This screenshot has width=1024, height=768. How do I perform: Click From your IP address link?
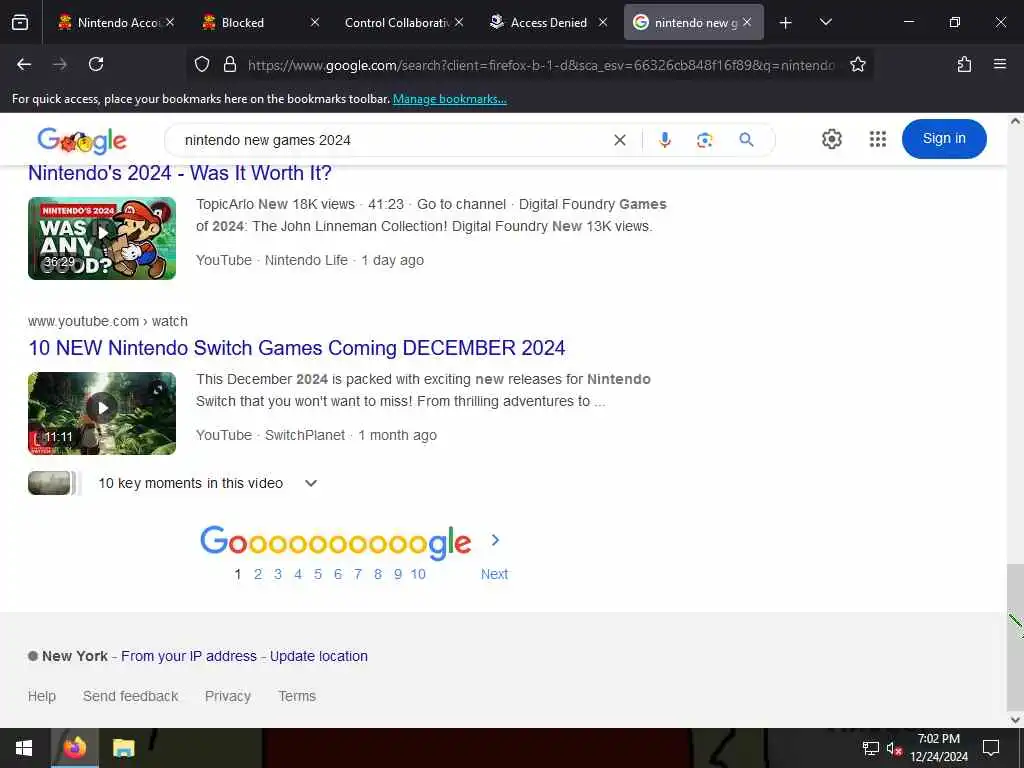coord(189,656)
